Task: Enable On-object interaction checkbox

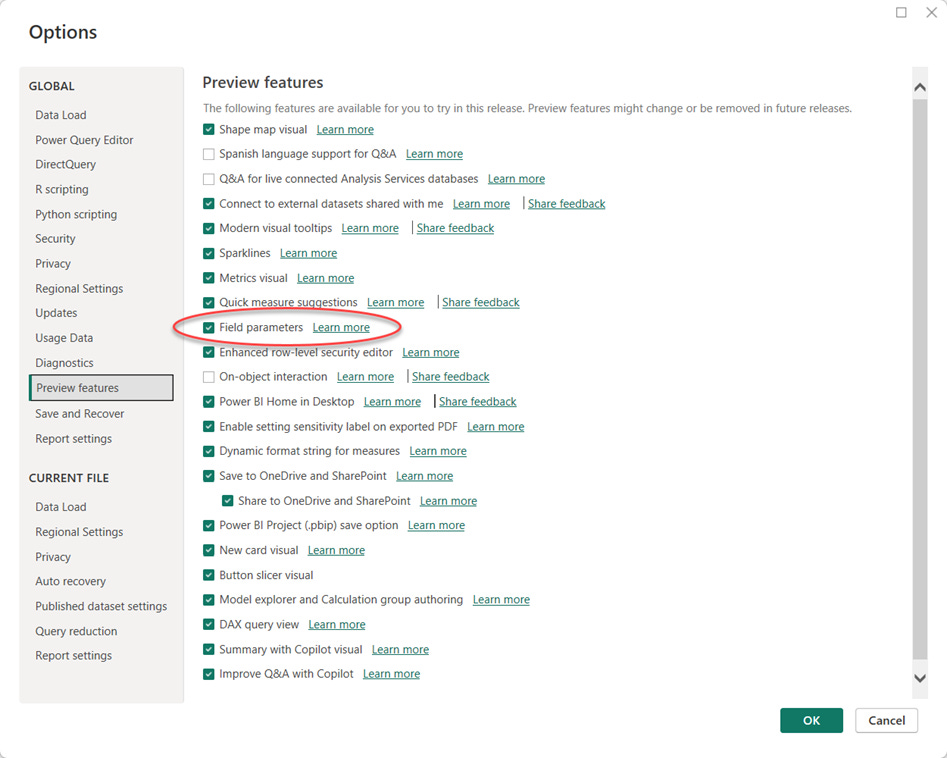Action: pos(208,377)
